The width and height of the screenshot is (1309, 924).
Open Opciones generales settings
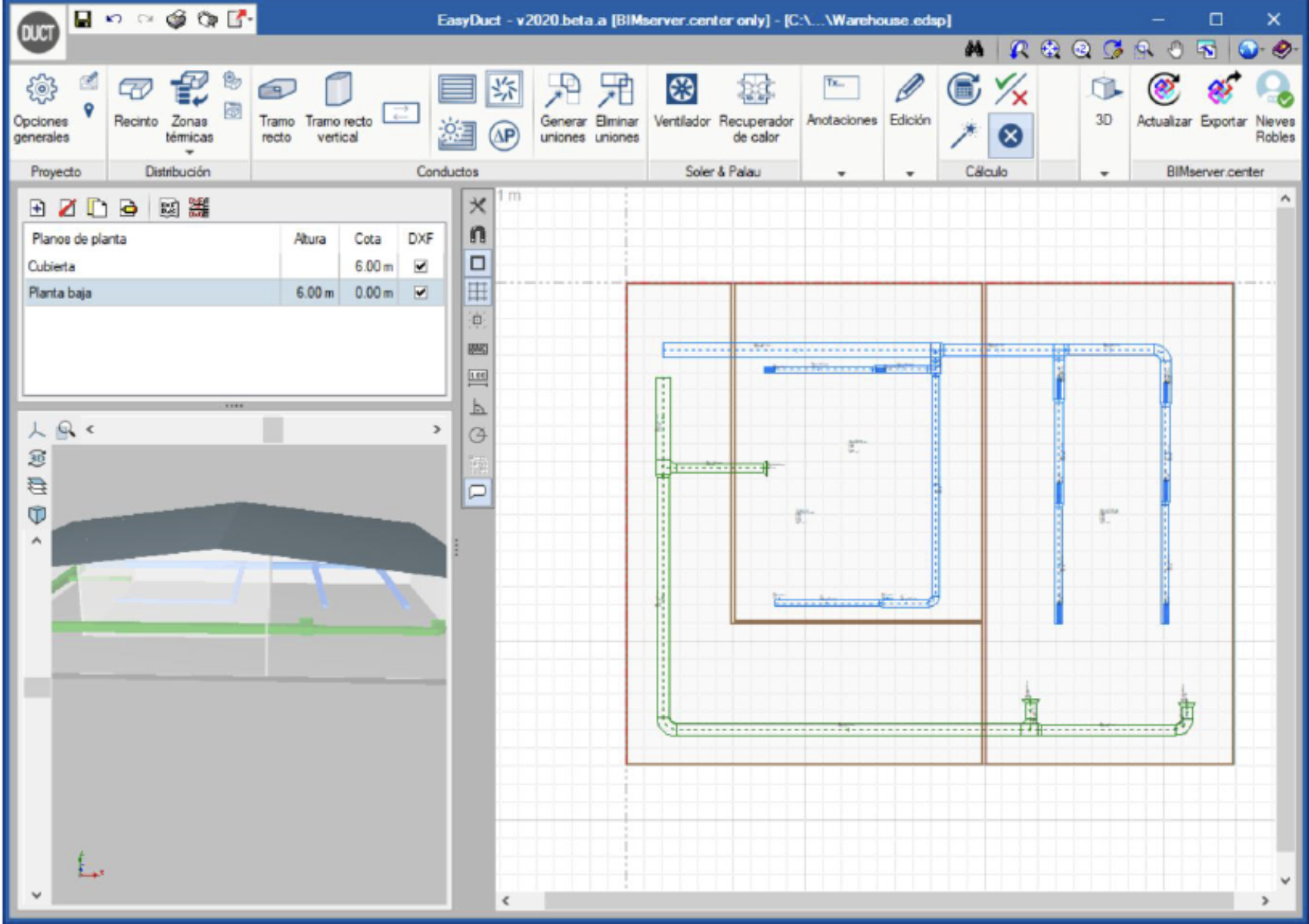pos(42,108)
